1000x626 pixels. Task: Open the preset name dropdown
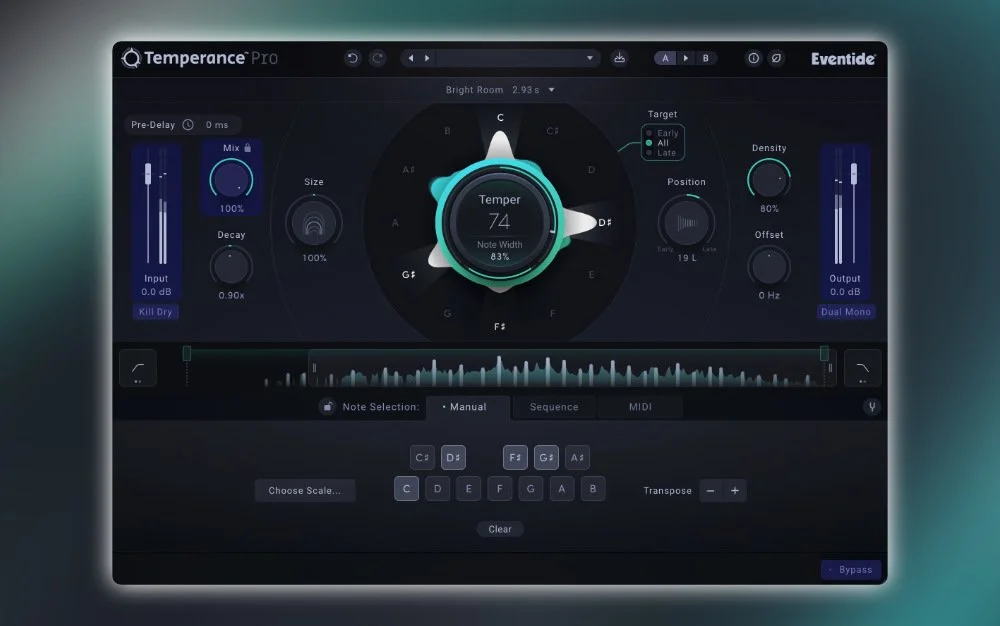518,58
